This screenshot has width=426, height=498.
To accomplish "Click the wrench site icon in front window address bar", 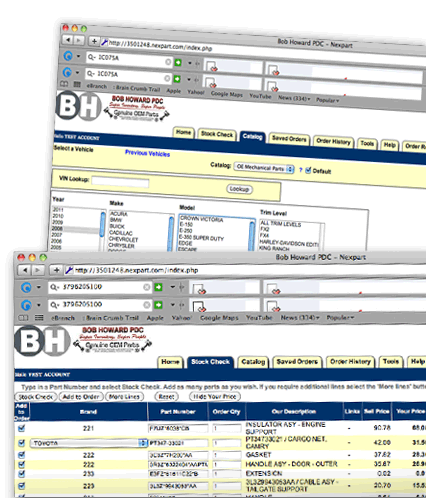I will pyautogui.click(x=68, y=270).
